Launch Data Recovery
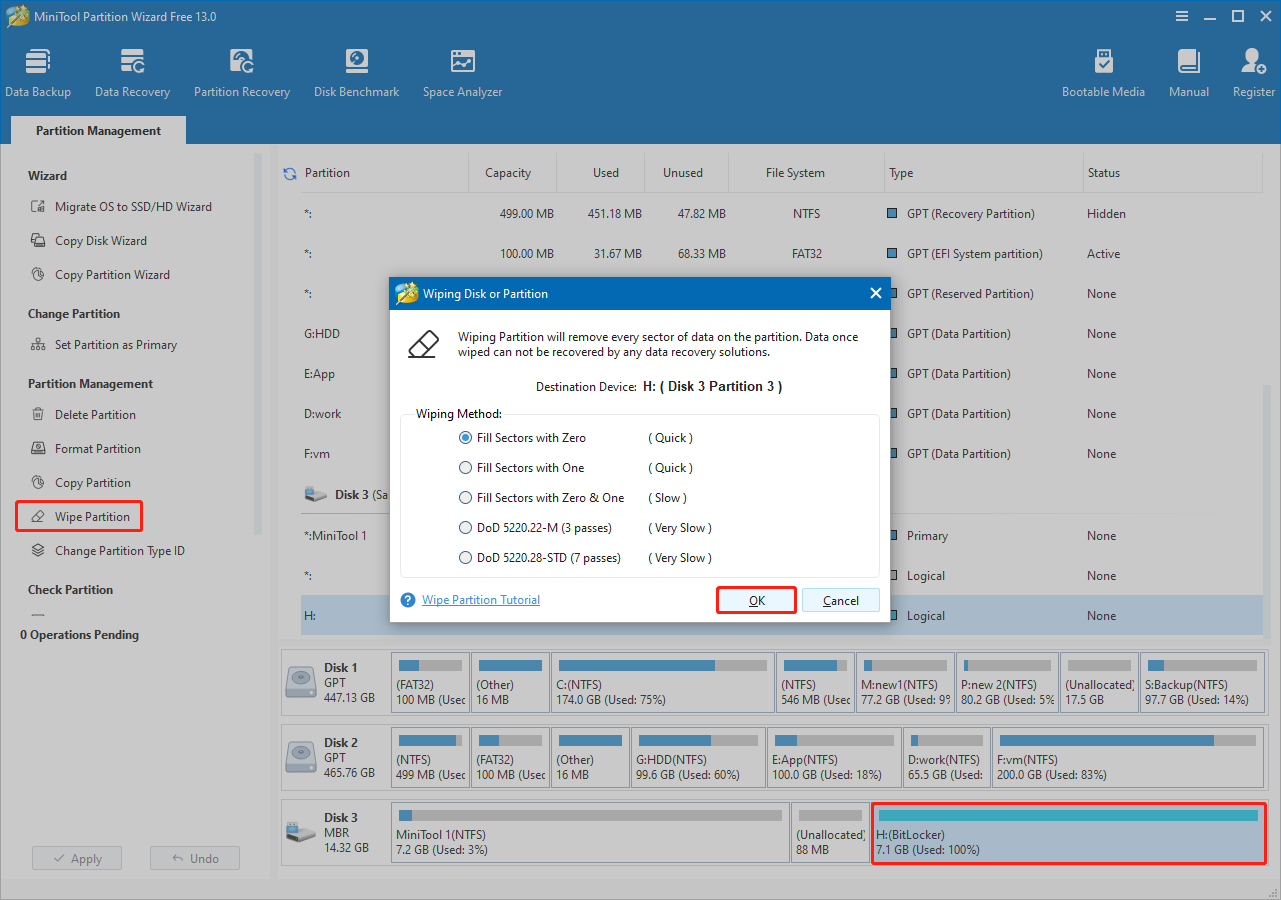The width and height of the screenshot is (1281, 900). click(131, 70)
